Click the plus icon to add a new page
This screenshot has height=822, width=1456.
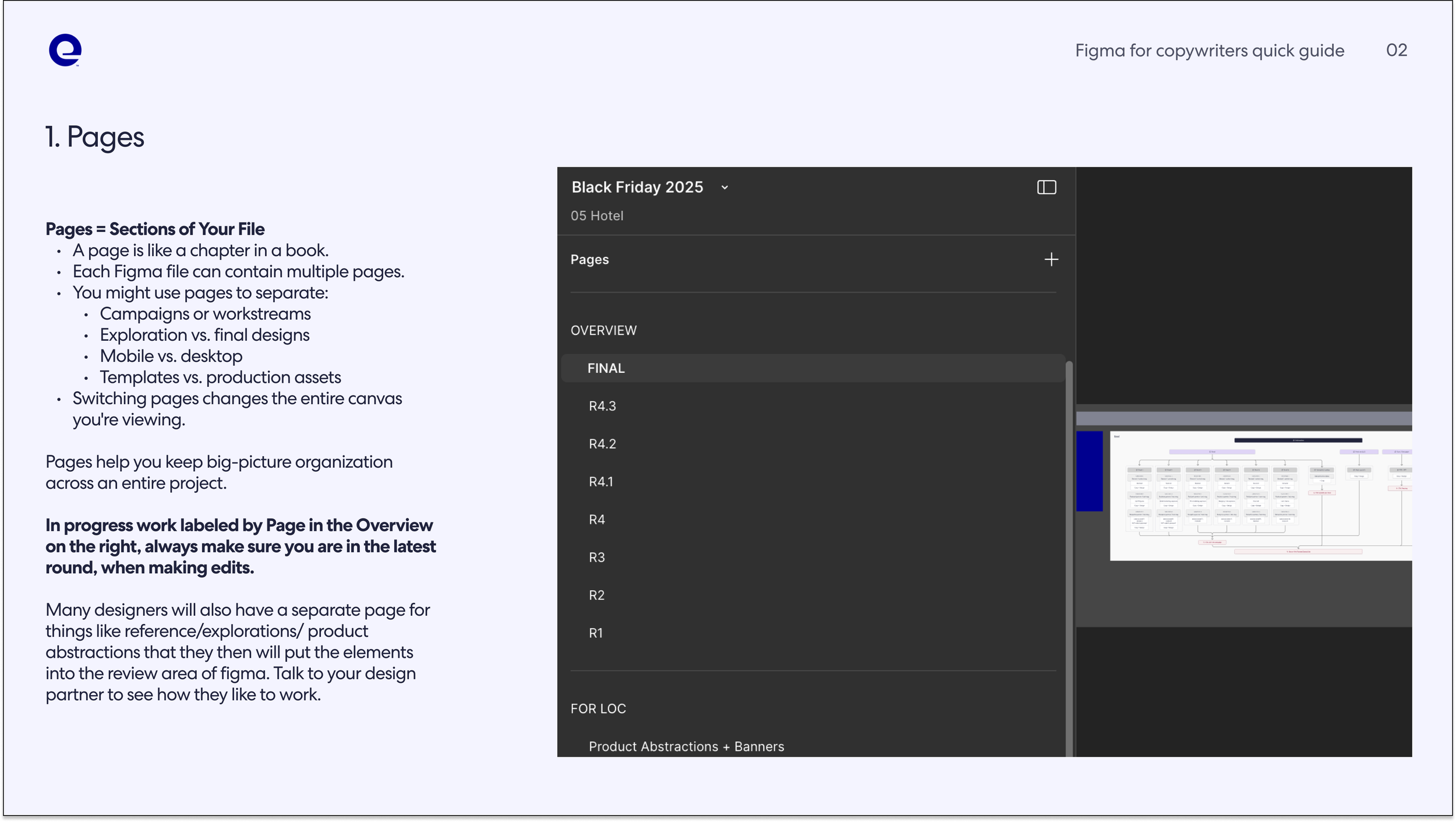click(1052, 260)
